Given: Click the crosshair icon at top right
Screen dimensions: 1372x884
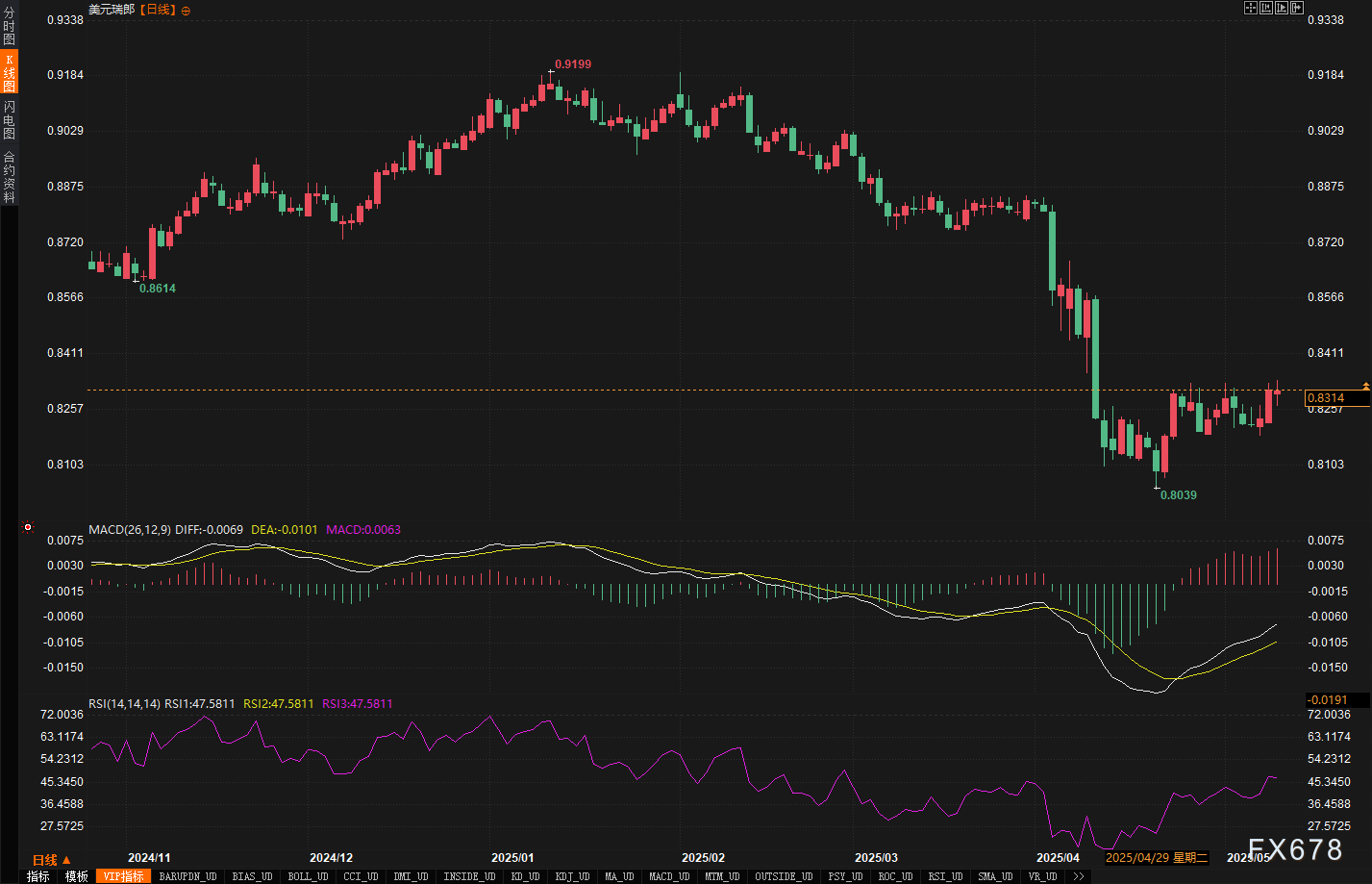Looking at the screenshot, I should (1251, 8).
